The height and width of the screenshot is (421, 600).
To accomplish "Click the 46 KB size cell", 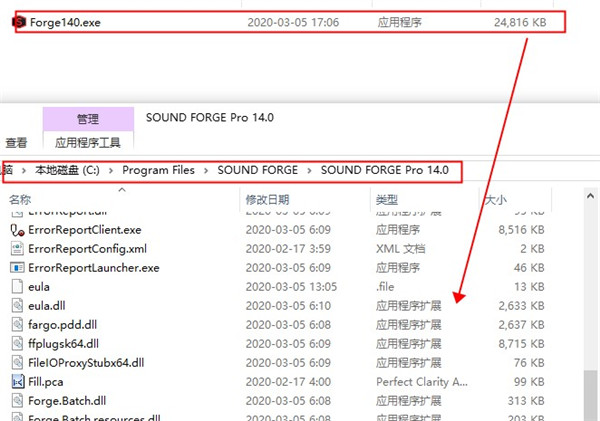I will click(529, 268).
